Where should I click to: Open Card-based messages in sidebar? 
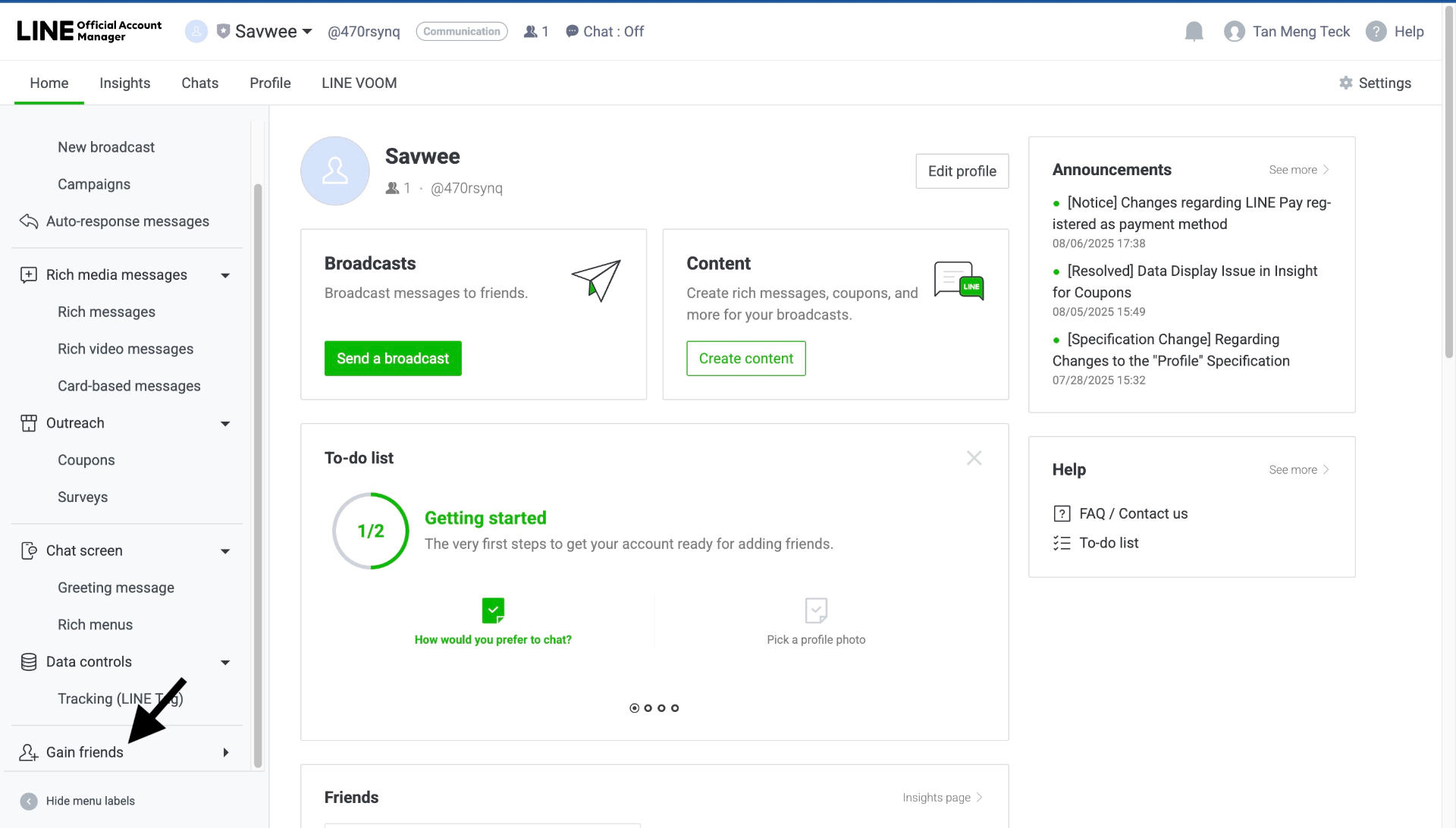[x=129, y=386]
